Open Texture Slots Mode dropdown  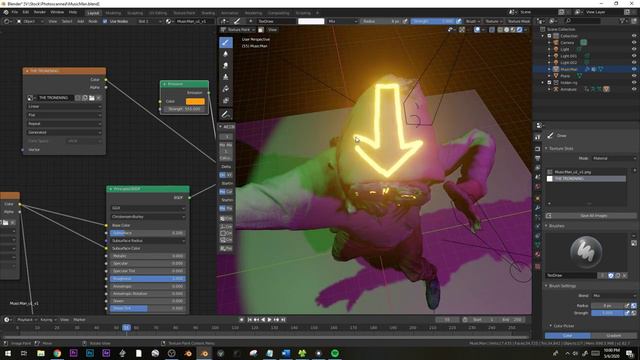point(614,158)
